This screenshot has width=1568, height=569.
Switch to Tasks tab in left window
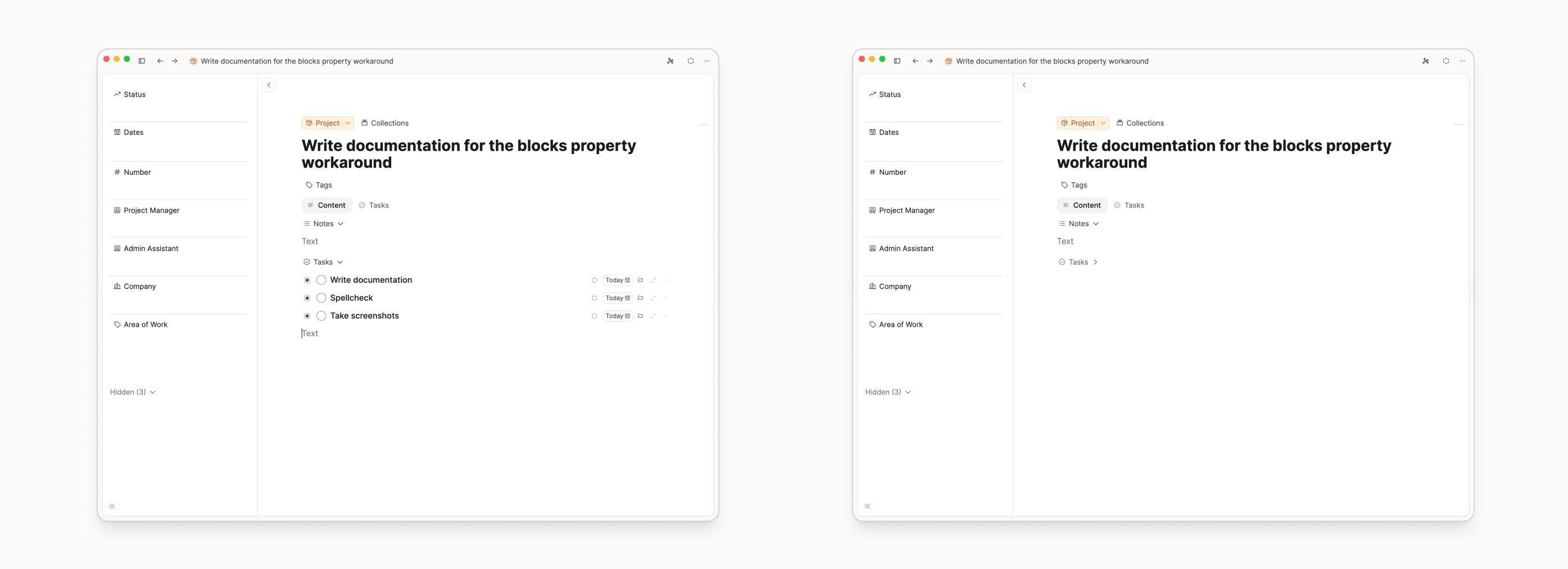pyautogui.click(x=374, y=205)
